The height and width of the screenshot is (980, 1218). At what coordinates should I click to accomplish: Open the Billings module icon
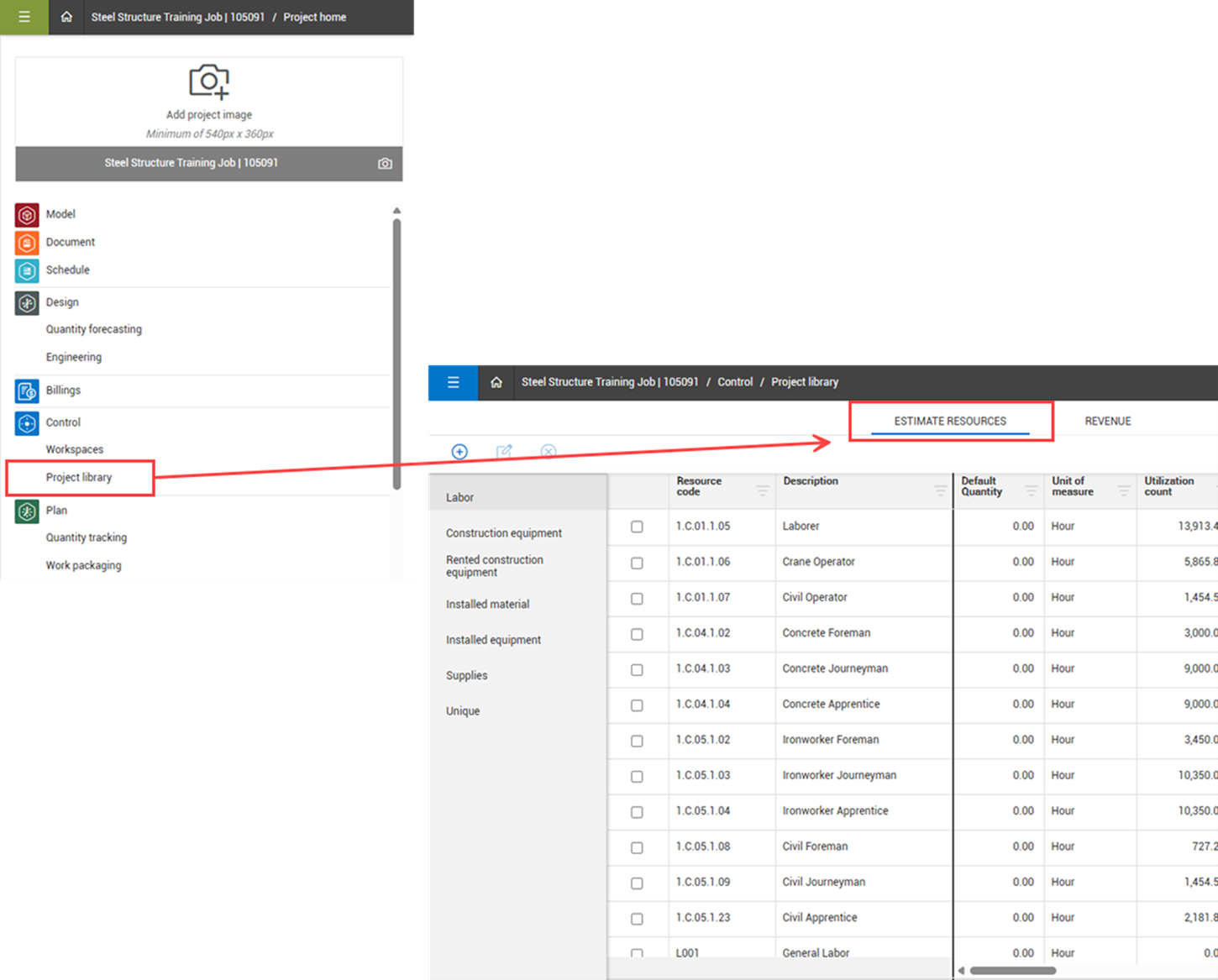point(27,390)
